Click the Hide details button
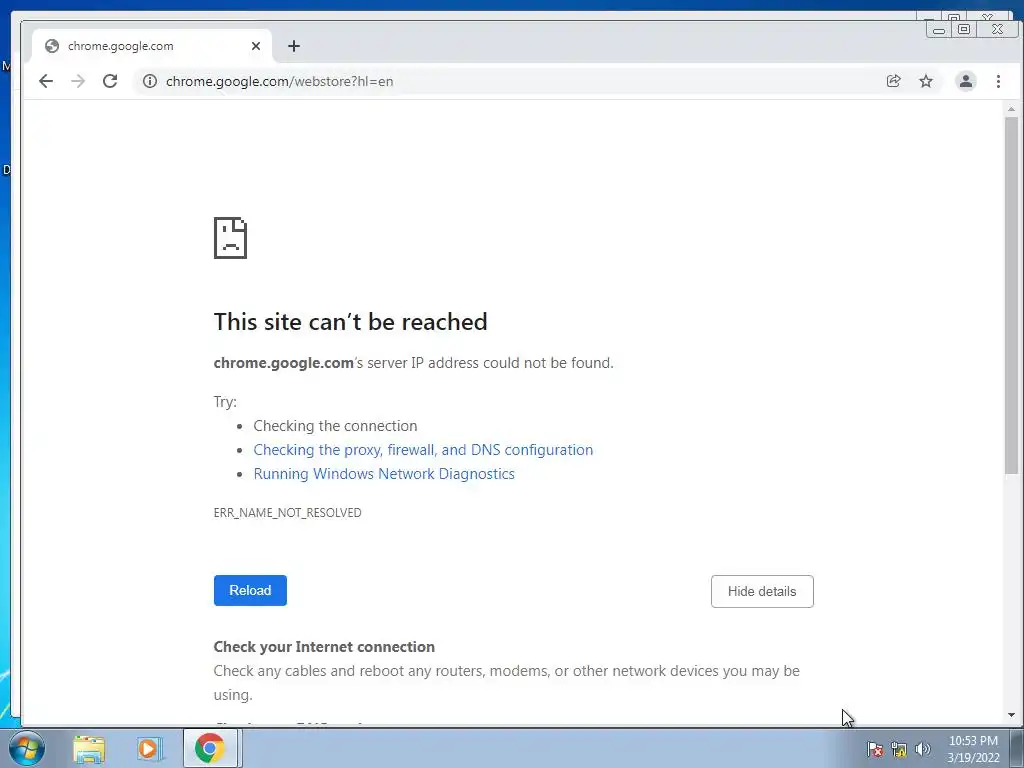The image size is (1024, 768). [762, 591]
